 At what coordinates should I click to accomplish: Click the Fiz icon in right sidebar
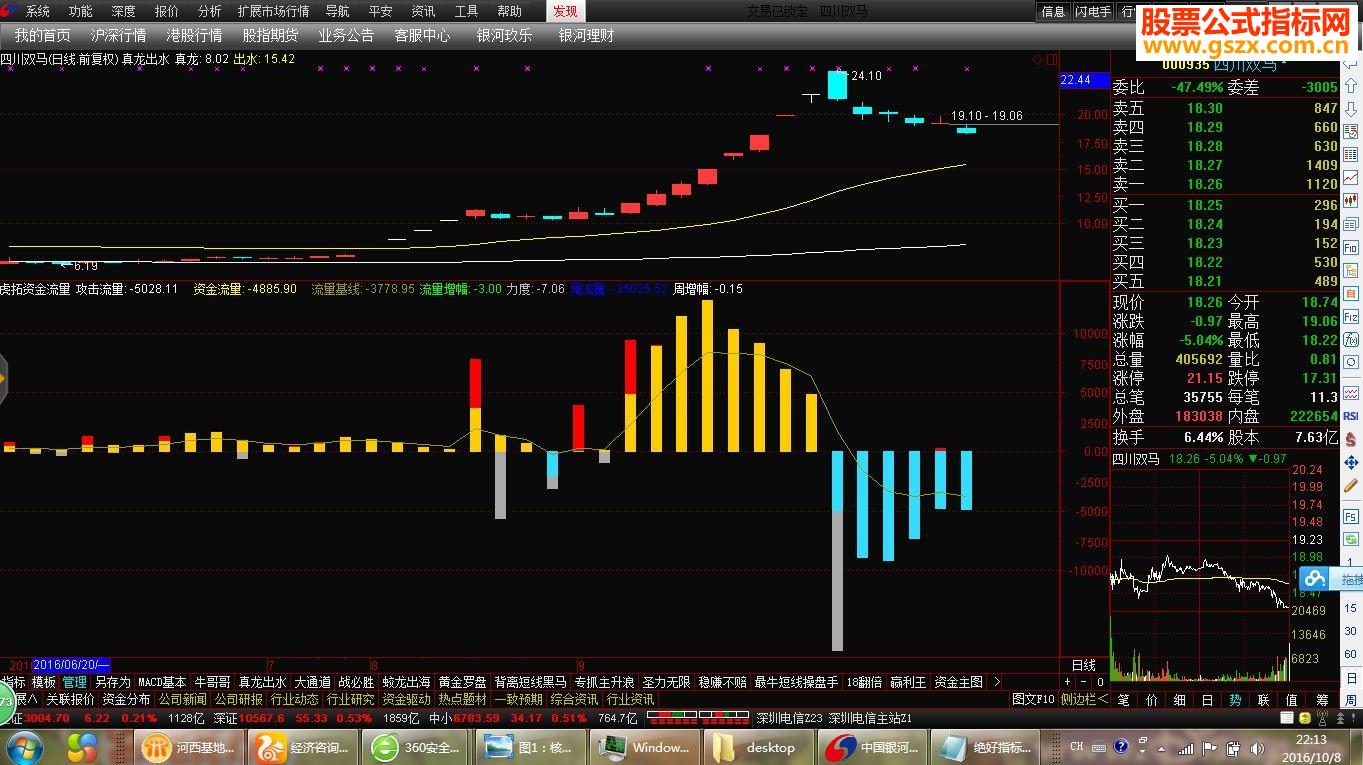1350,316
